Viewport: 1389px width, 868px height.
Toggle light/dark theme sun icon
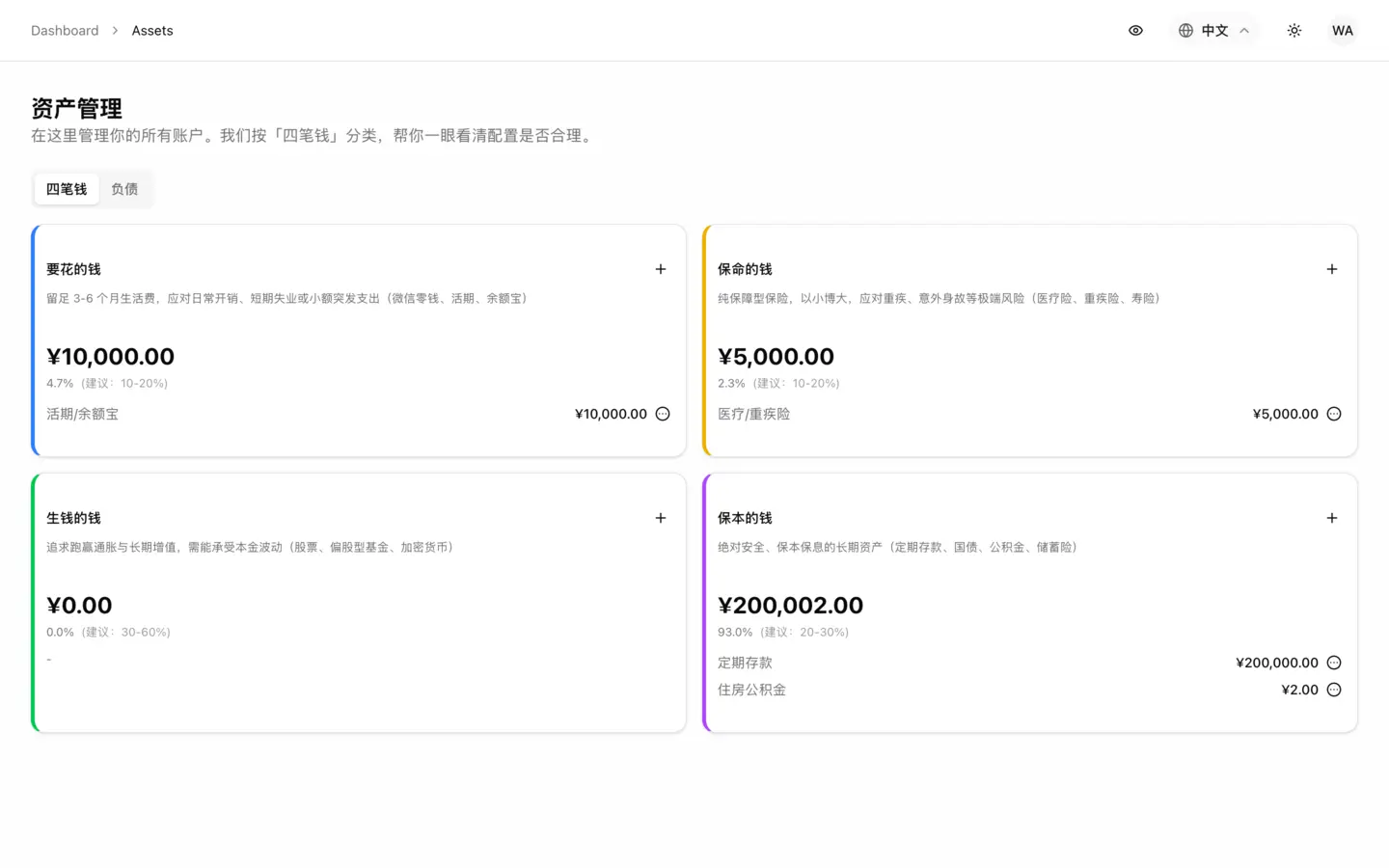tap(1294, 31)
